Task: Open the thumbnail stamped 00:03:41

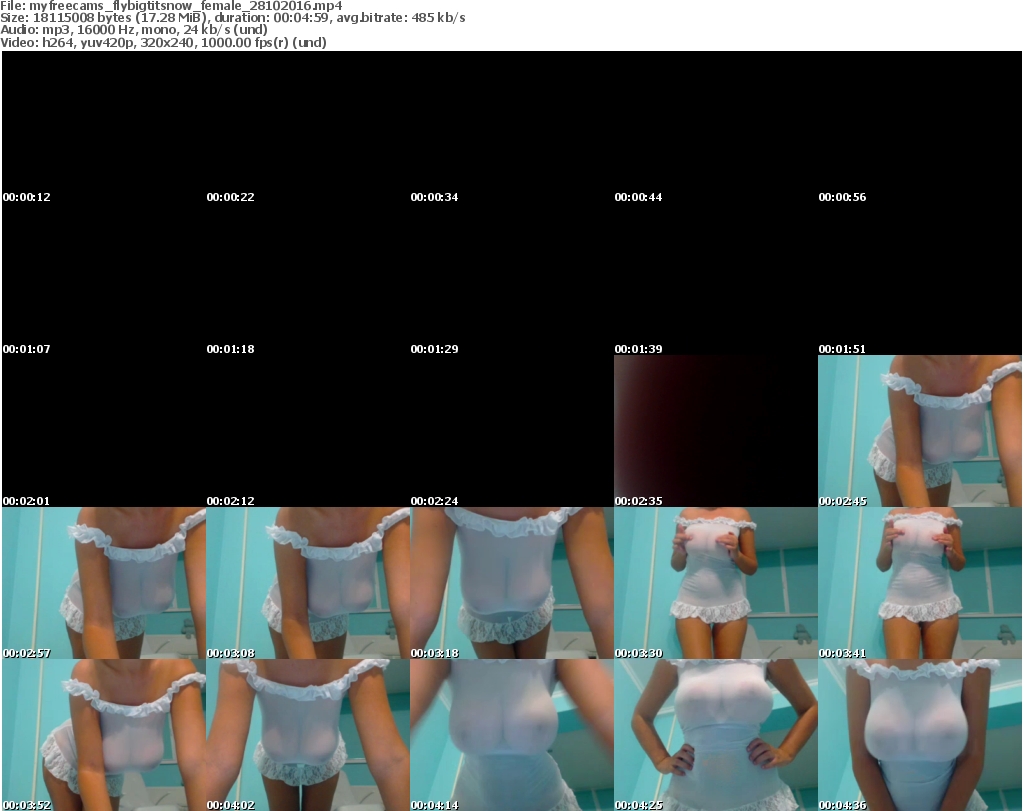Action: coord(920,583)
